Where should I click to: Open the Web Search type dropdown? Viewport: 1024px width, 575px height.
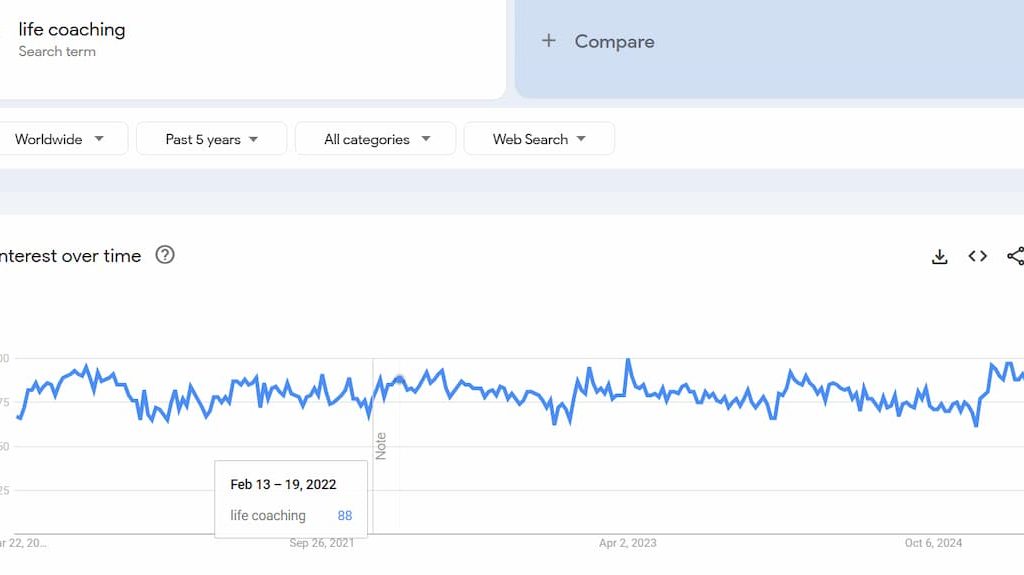539,139
